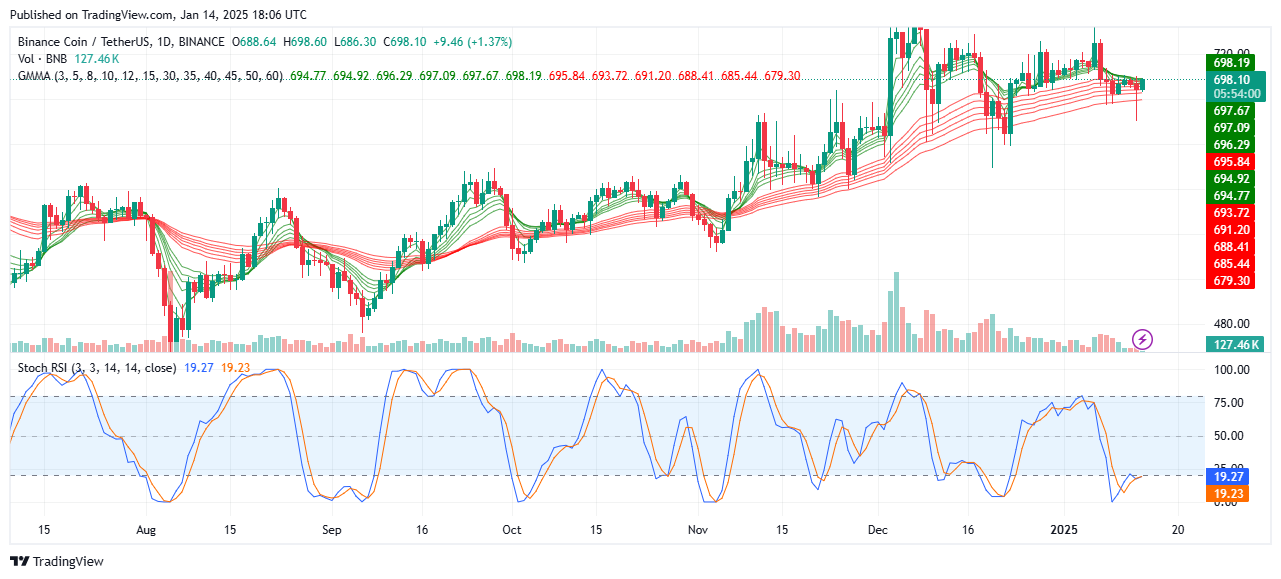Screen dimensions: 1281x579
Task: Click the orange 19.23 value in Stoch RSI legend
Action: (235, 368)
